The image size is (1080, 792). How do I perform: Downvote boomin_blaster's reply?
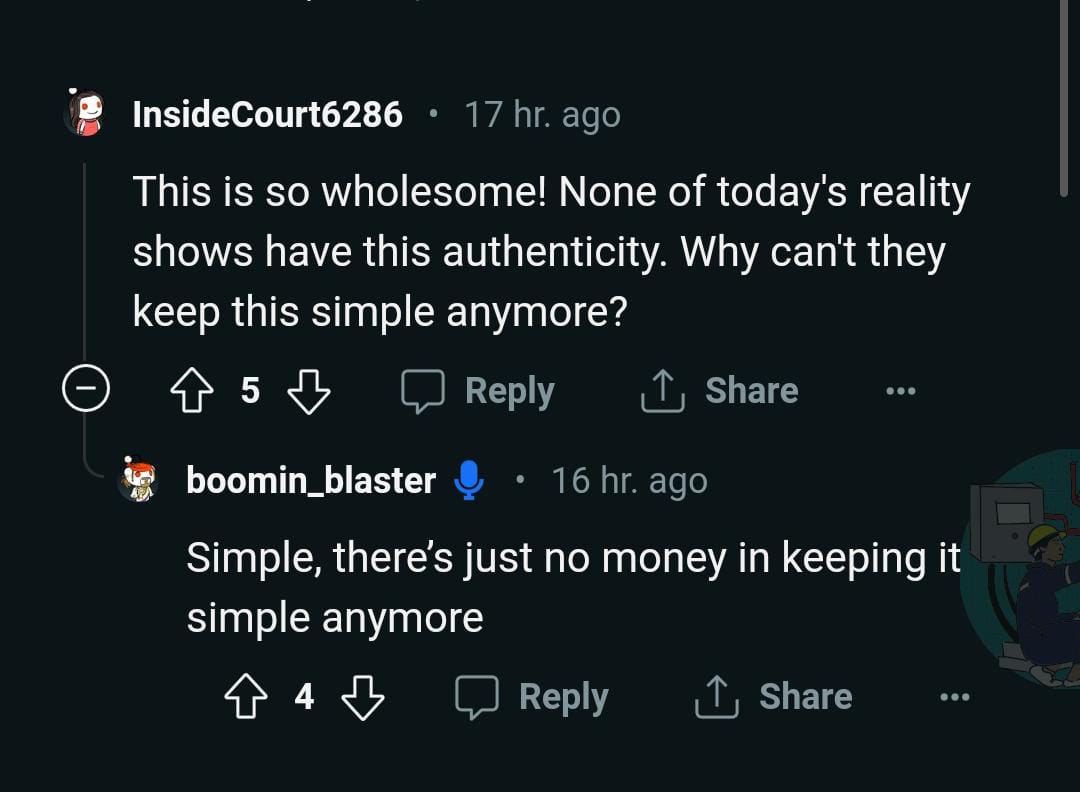tap(362, 697)
